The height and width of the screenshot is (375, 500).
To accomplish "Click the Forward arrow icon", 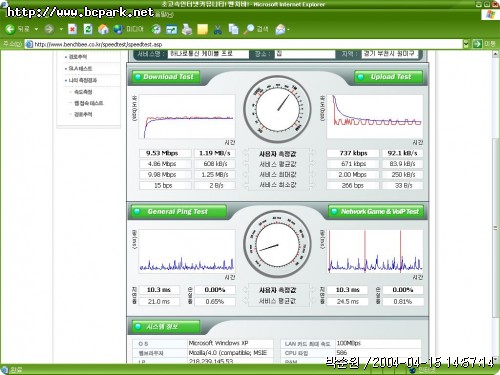I will pyautogui.click(x=49, y=29).
